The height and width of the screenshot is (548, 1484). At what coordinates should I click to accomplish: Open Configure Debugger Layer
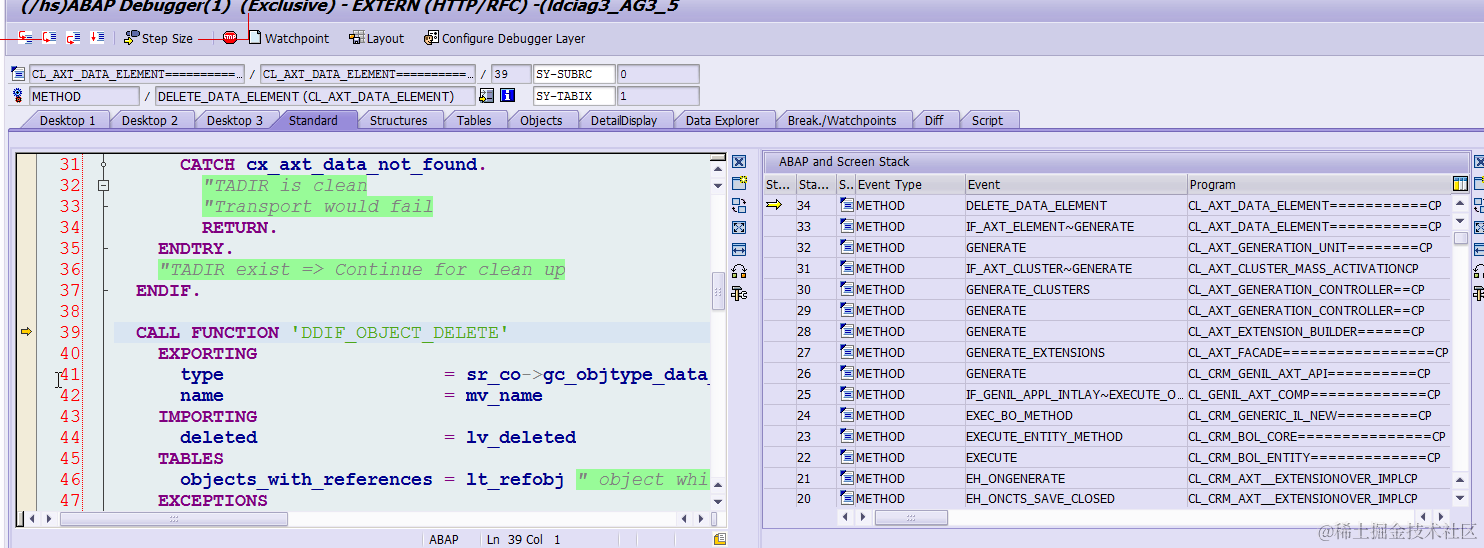tap(504, 38)
